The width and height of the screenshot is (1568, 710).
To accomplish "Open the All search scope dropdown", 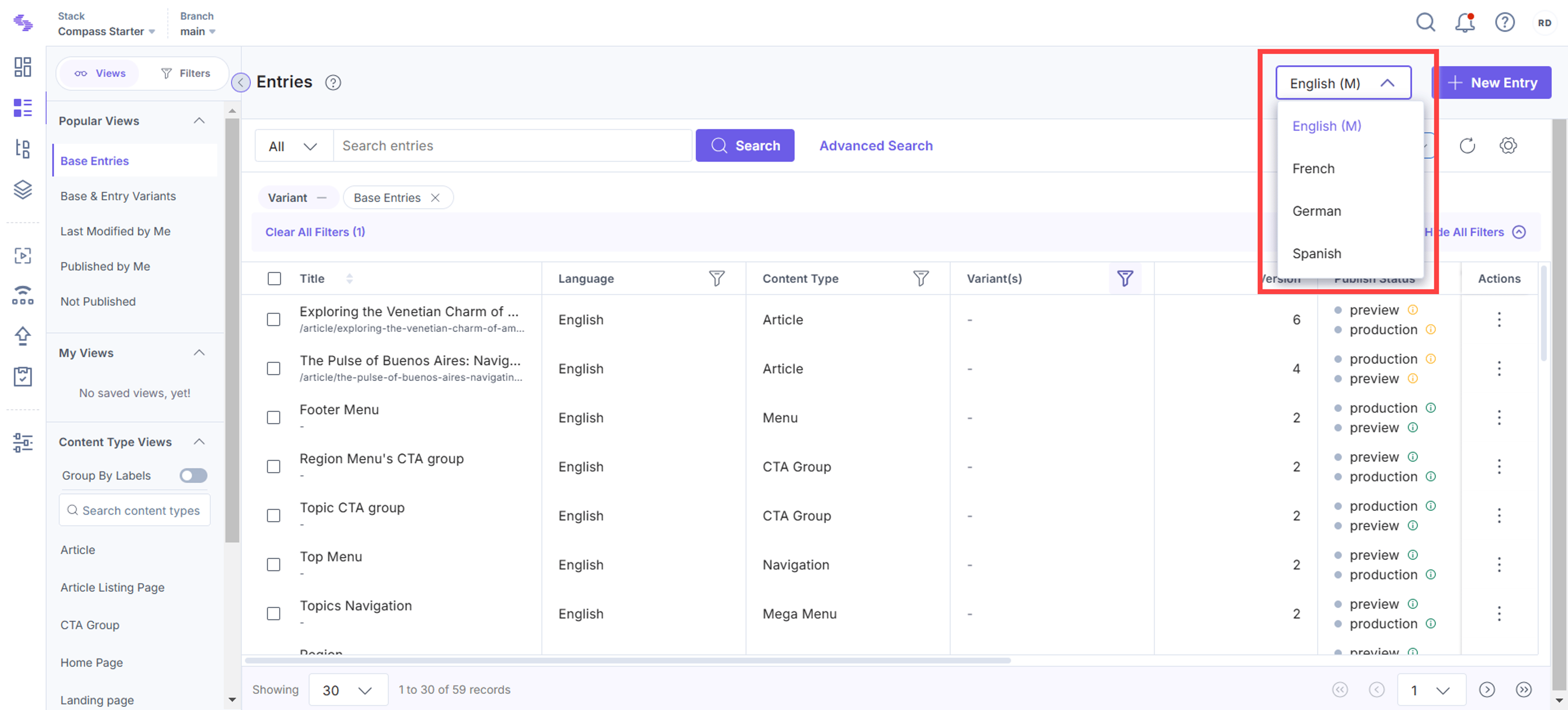I will (x=294, y=145).
